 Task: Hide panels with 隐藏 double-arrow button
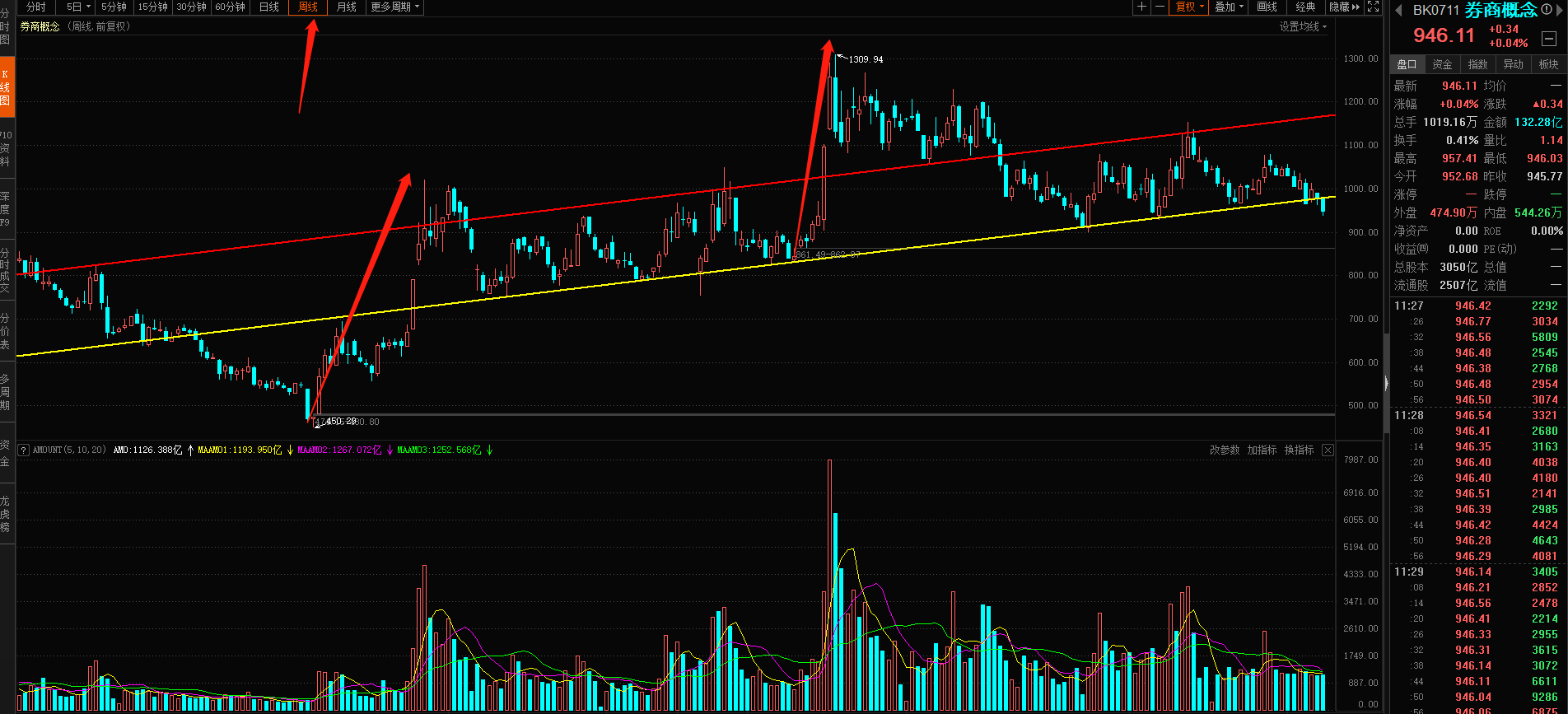click(1345, 7)
